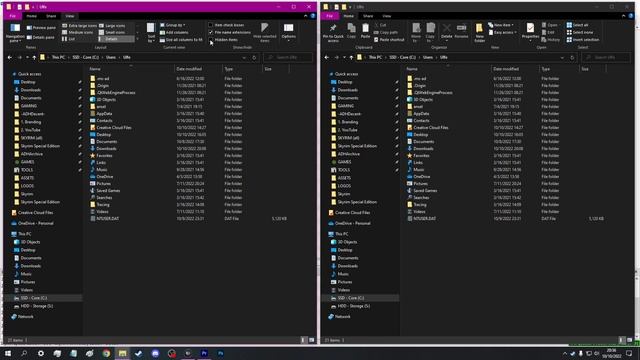Open Windows Start menu
Image resolution: width=640 pixels, height=360 pixels.
pos(8,353)
